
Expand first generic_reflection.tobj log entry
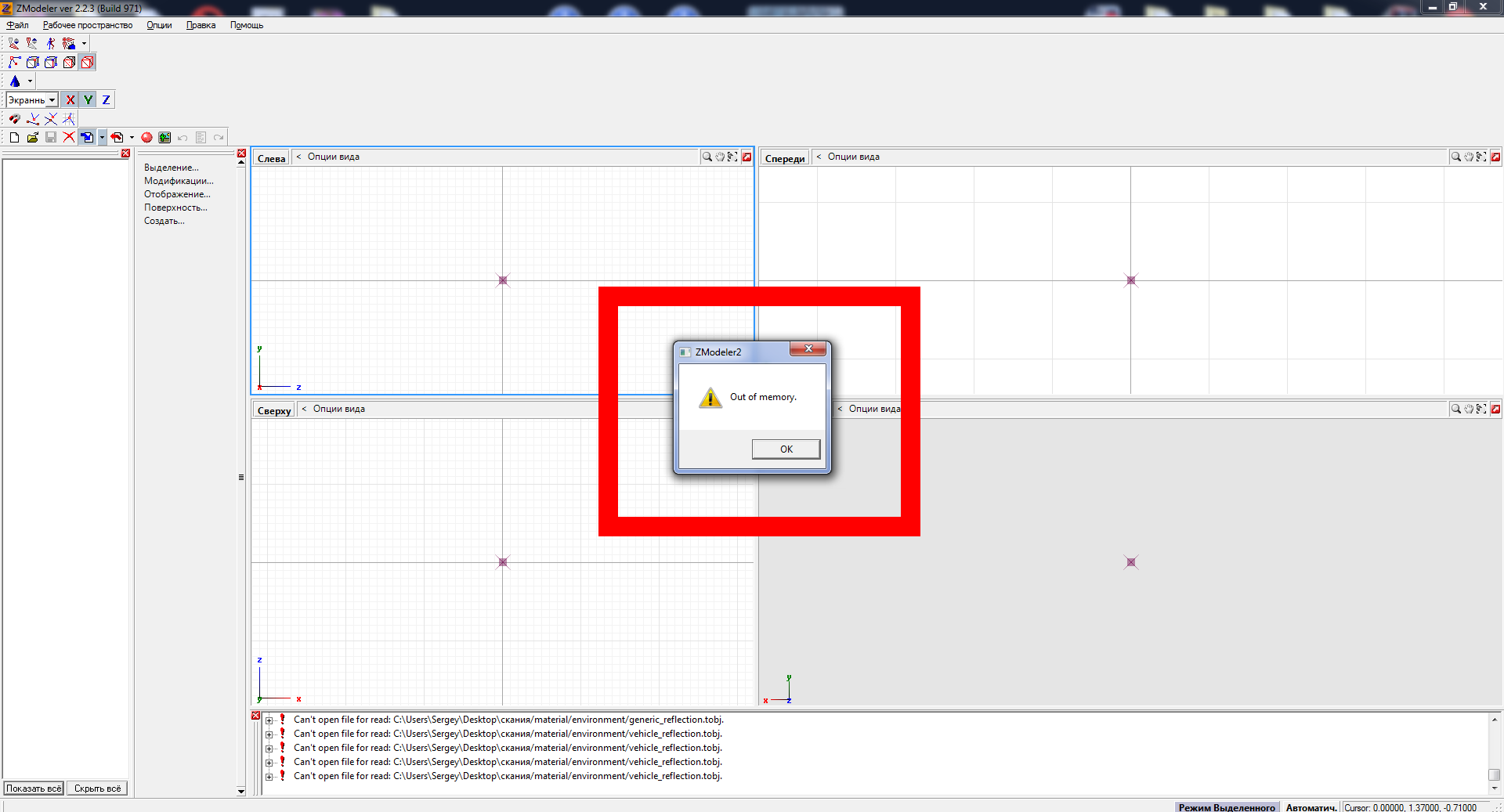(269, 720)
